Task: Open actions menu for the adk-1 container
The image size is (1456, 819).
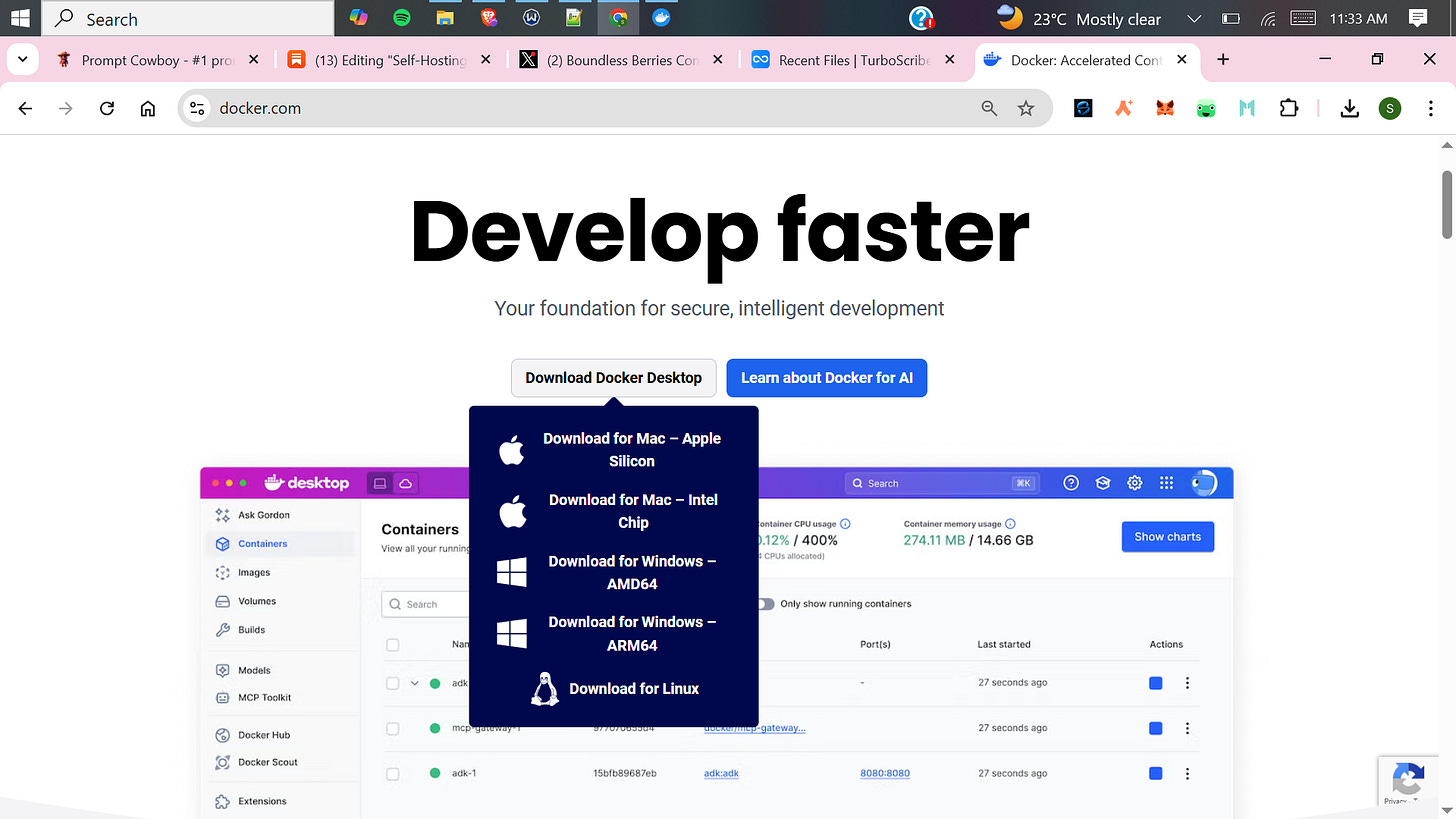Action: [1187, 773]
